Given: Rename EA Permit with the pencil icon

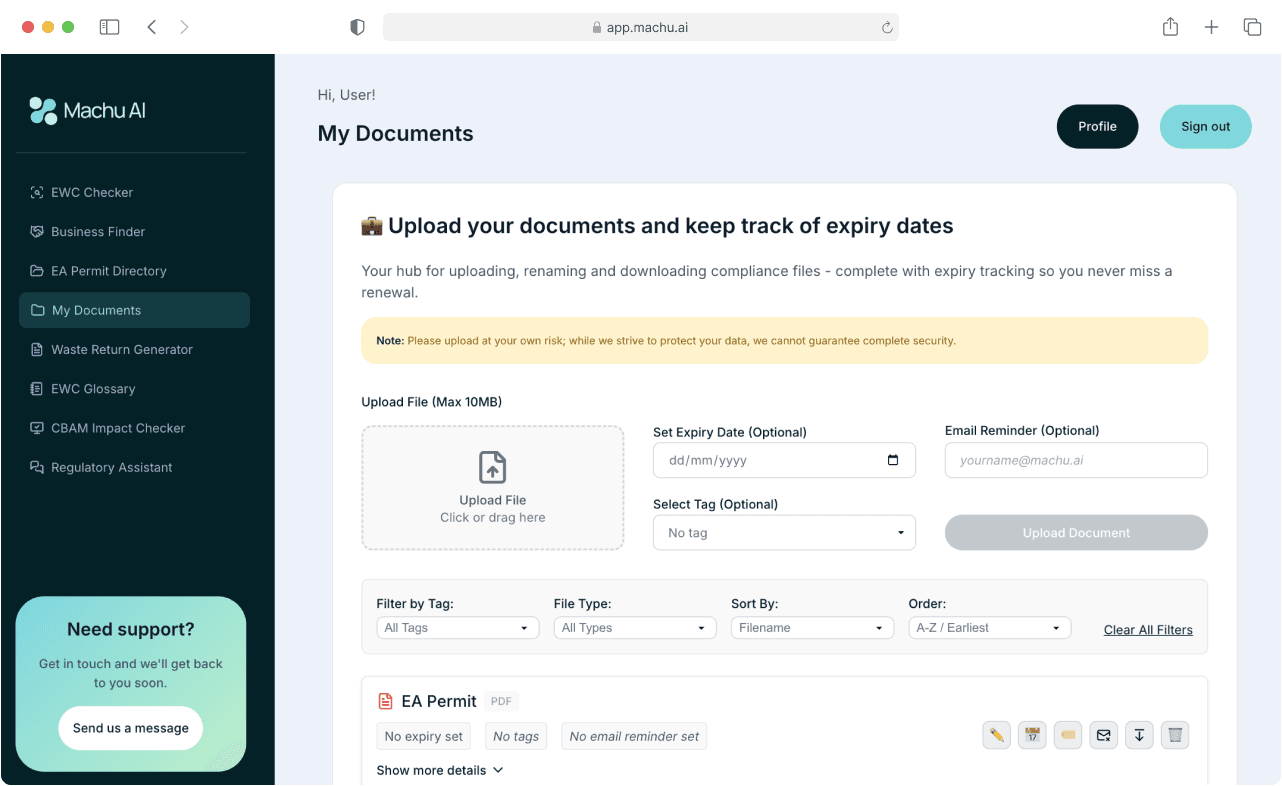Looking at the screenshot, I should click(997, 736).
